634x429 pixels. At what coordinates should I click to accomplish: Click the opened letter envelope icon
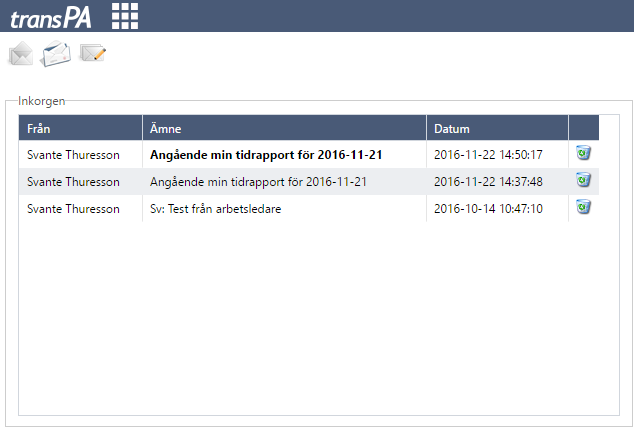[x=56, y=54]
